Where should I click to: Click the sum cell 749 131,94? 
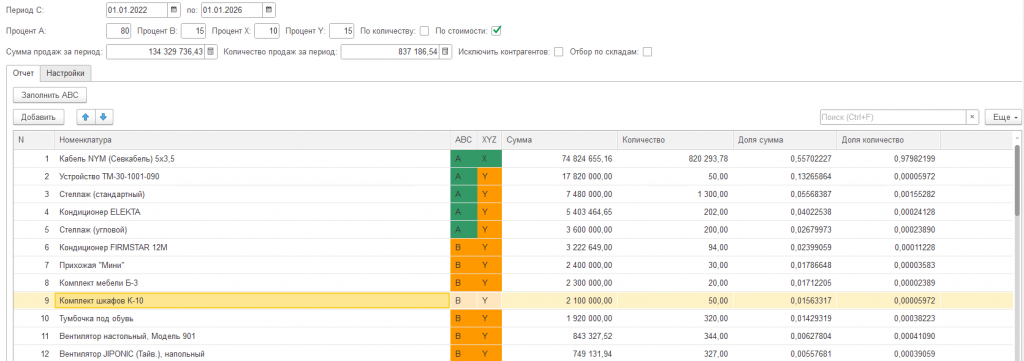click(560, 354)
